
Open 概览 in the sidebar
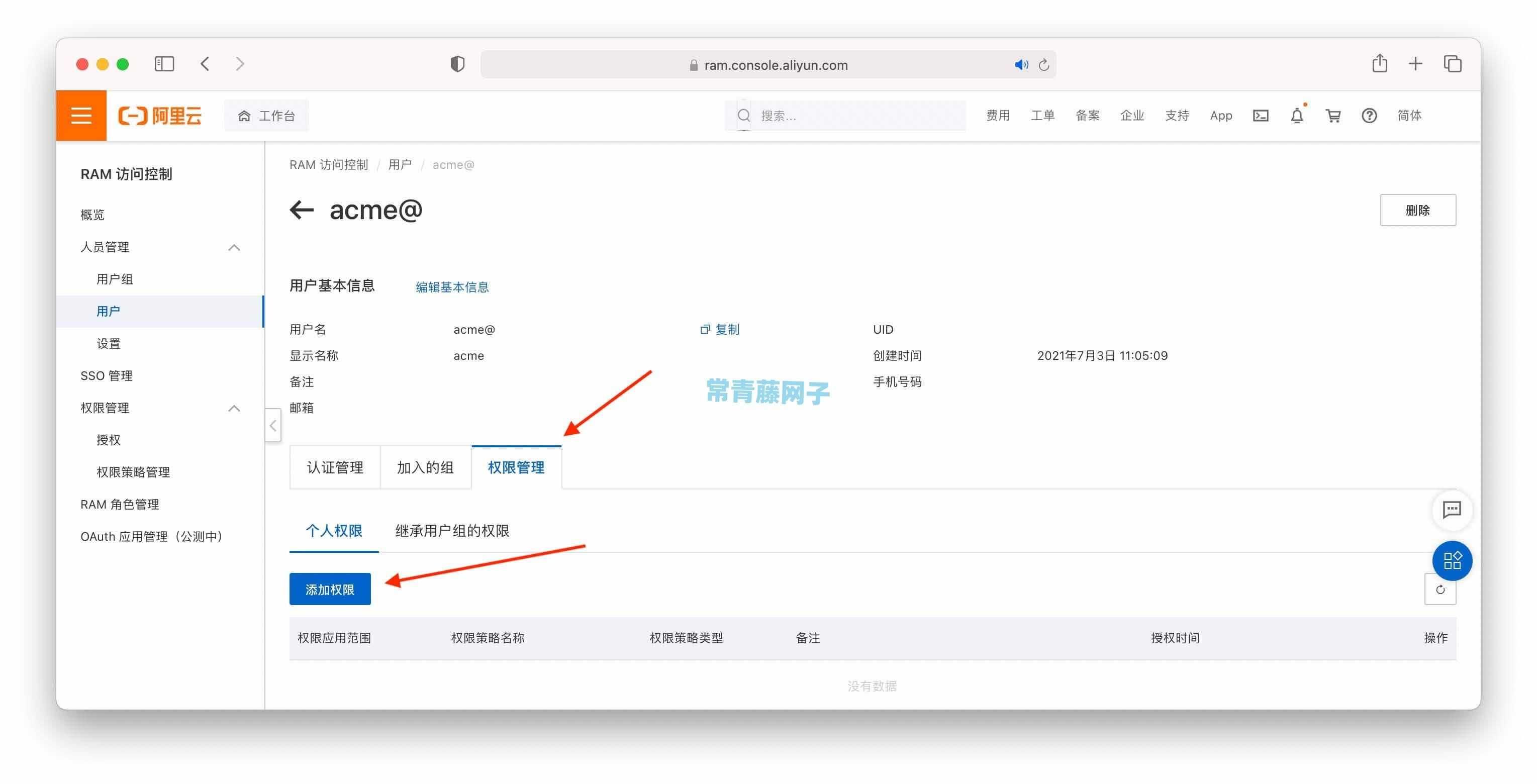(x=92, y=215)
